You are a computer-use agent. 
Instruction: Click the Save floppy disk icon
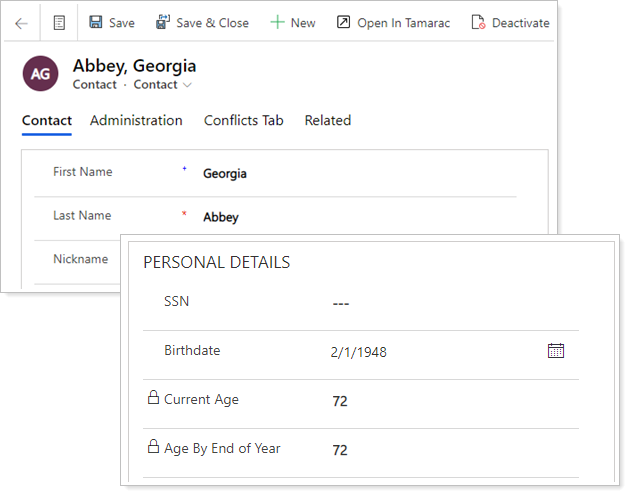coord(96,22)
